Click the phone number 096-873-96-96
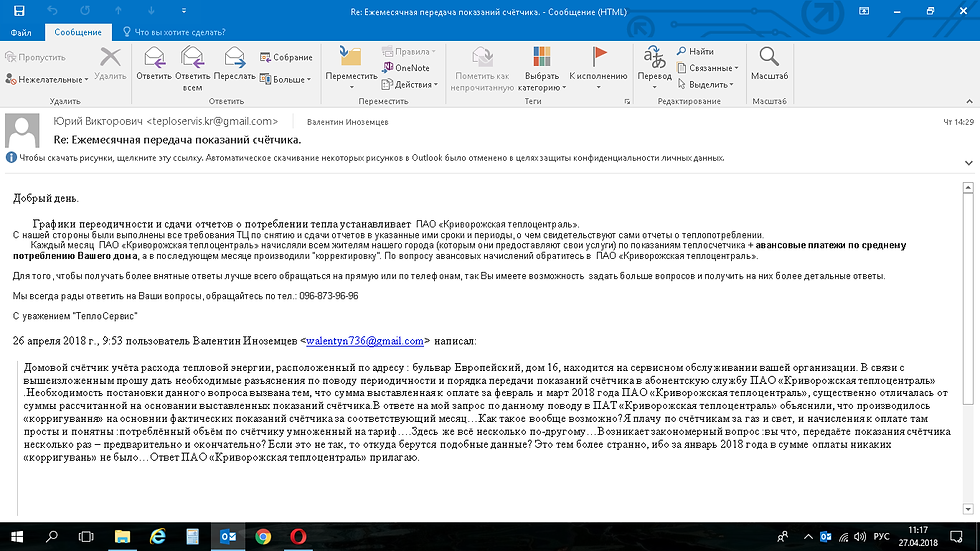Viewport: 980px width, 551px height. [329, 296]
